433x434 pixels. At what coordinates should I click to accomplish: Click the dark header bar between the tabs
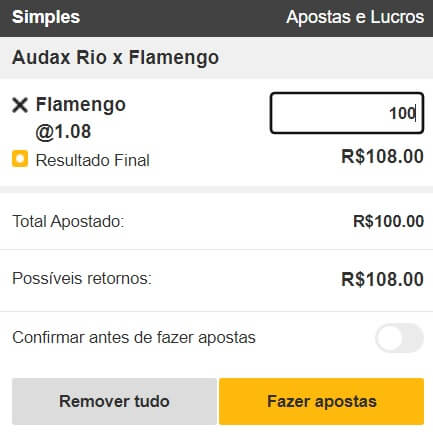point(183,17)
